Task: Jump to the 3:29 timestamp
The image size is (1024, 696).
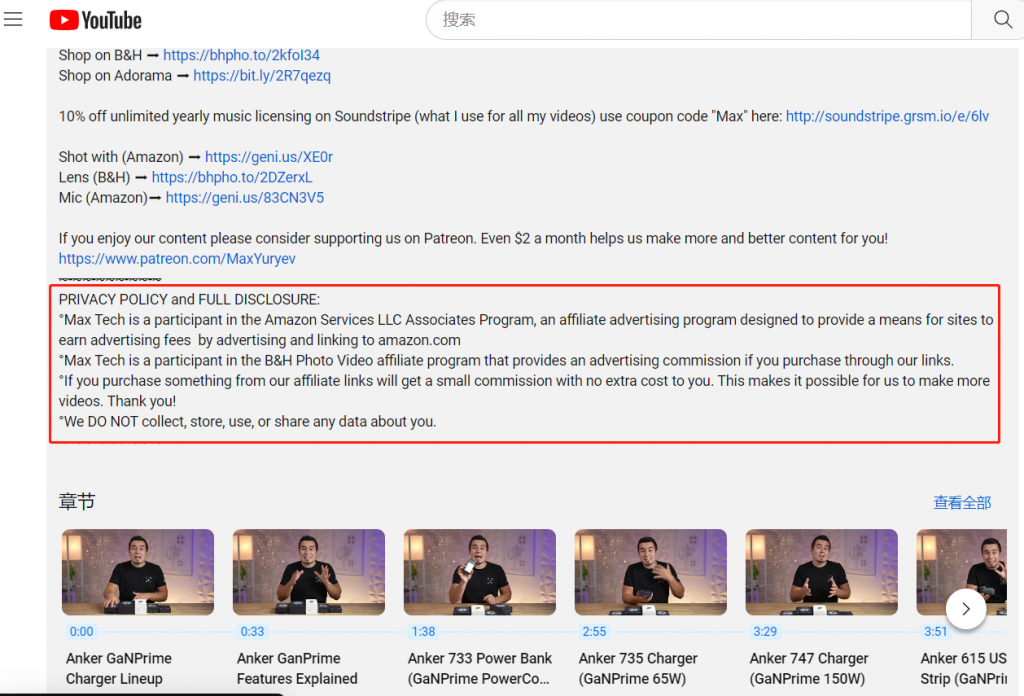Action: 765,632
